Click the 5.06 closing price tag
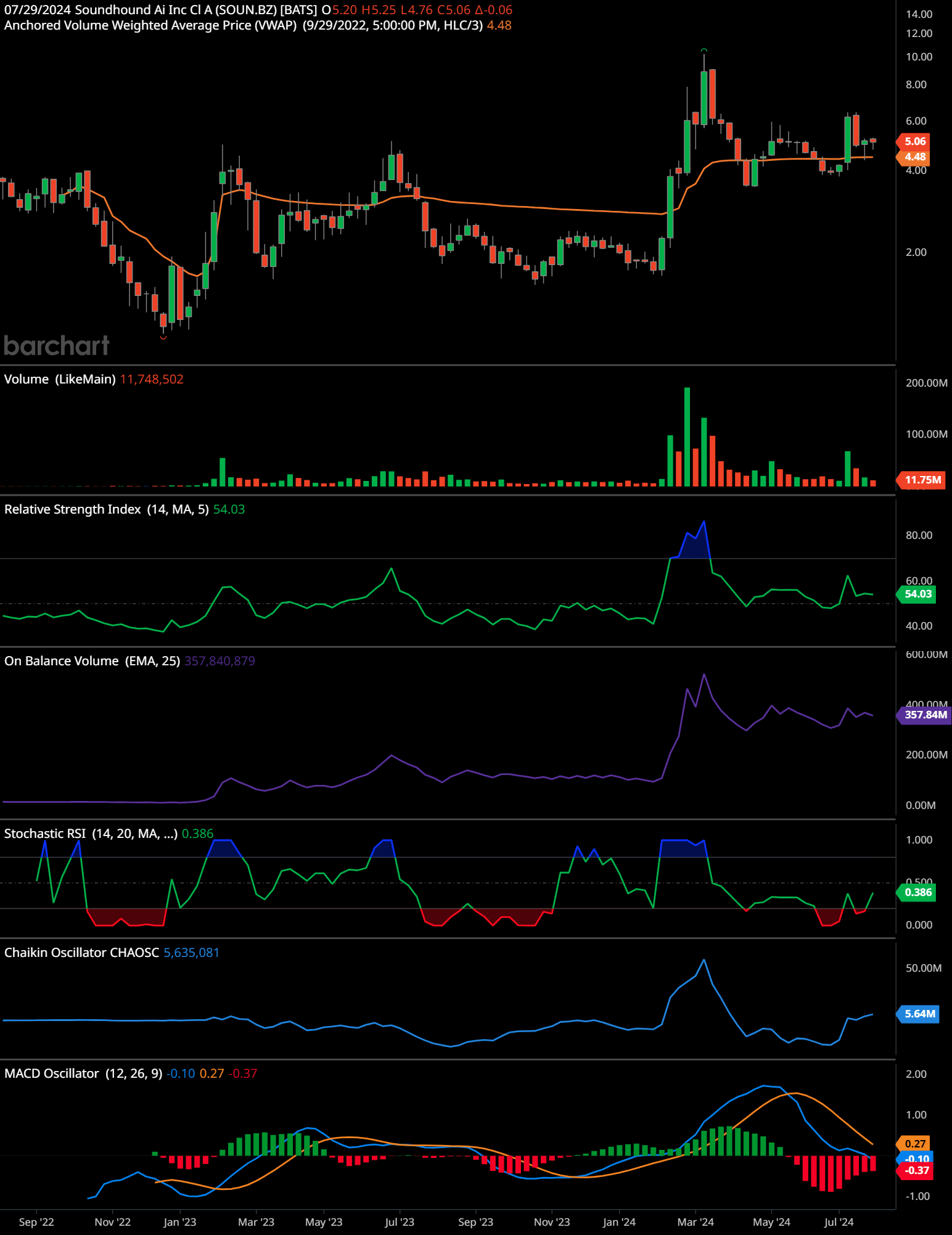 [914, 141]
